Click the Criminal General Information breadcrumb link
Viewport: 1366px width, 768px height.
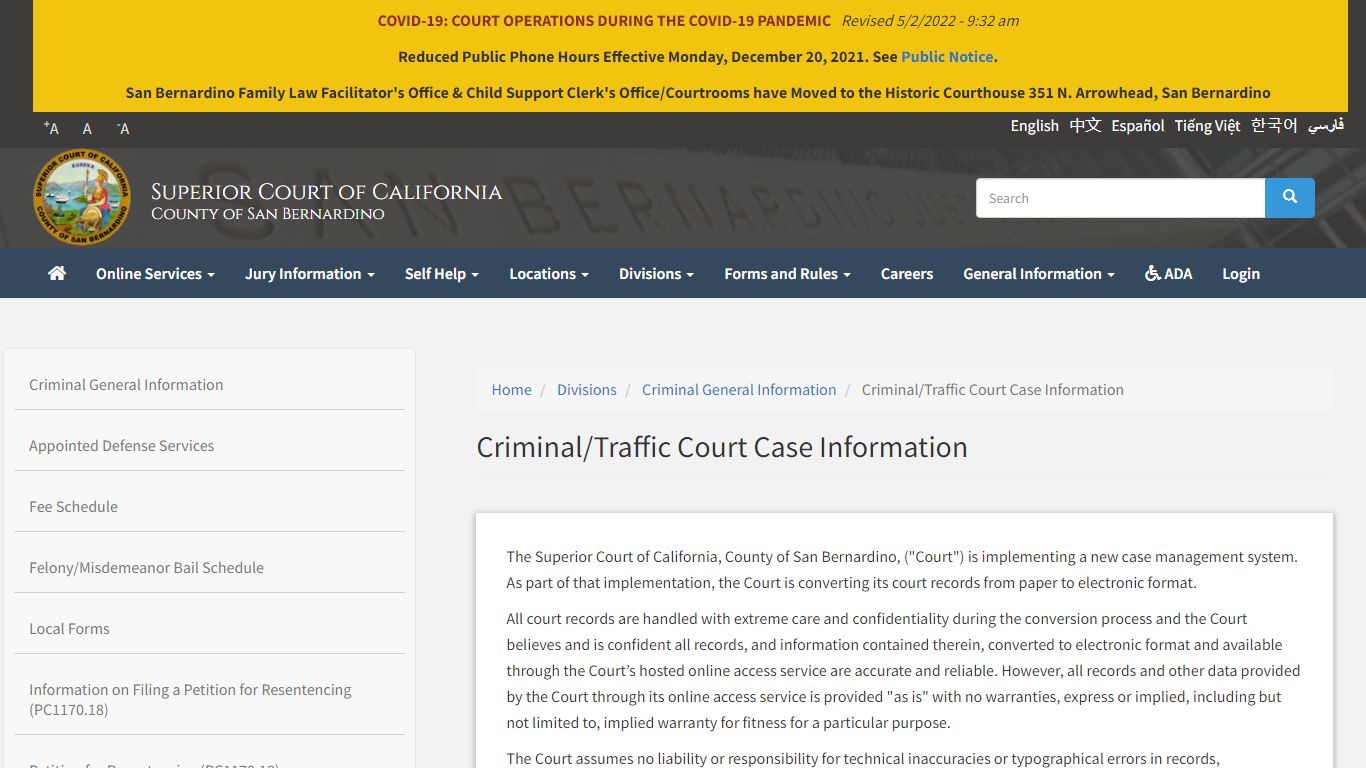coord(739,389)
